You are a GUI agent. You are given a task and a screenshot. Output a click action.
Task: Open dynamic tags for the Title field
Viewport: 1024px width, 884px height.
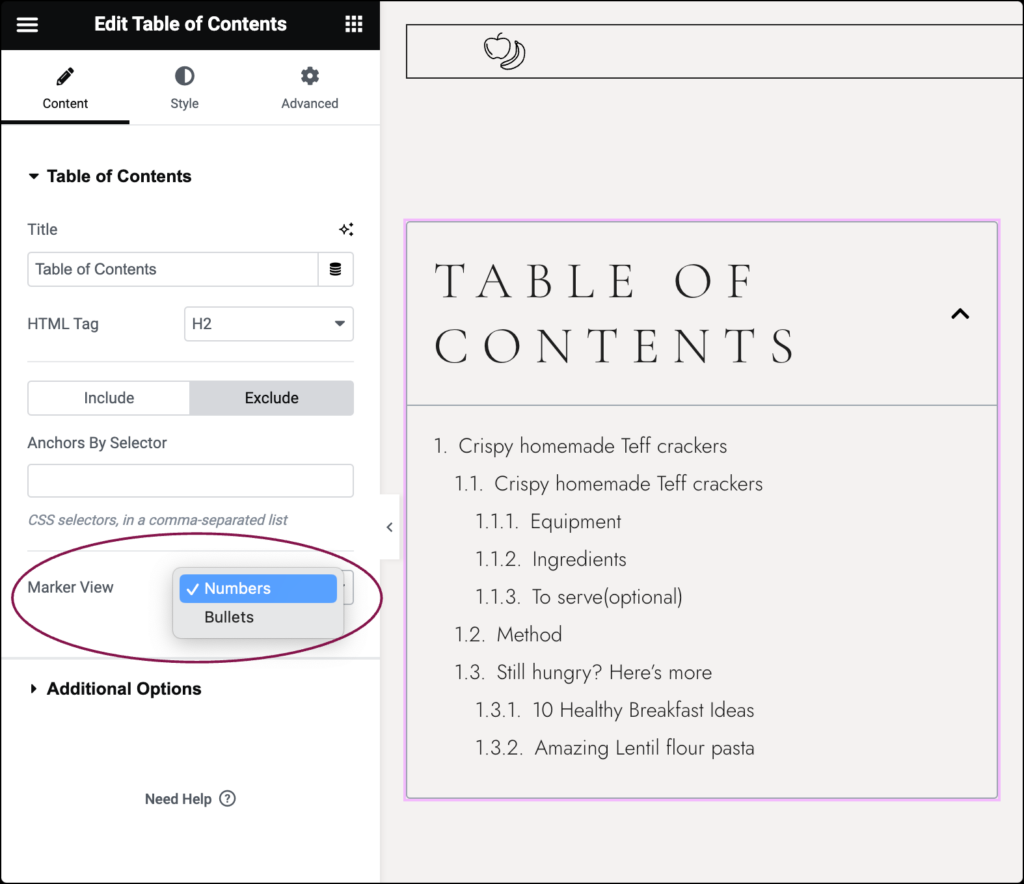click(336, 269)
